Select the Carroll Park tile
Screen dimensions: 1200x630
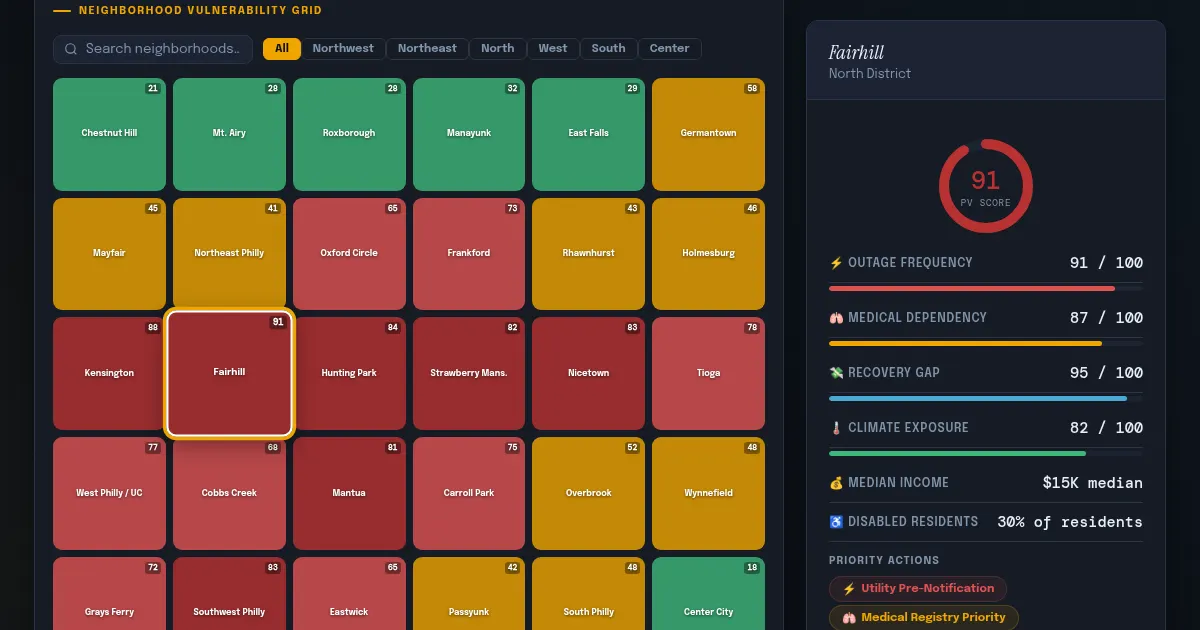[x=469, y=494]
